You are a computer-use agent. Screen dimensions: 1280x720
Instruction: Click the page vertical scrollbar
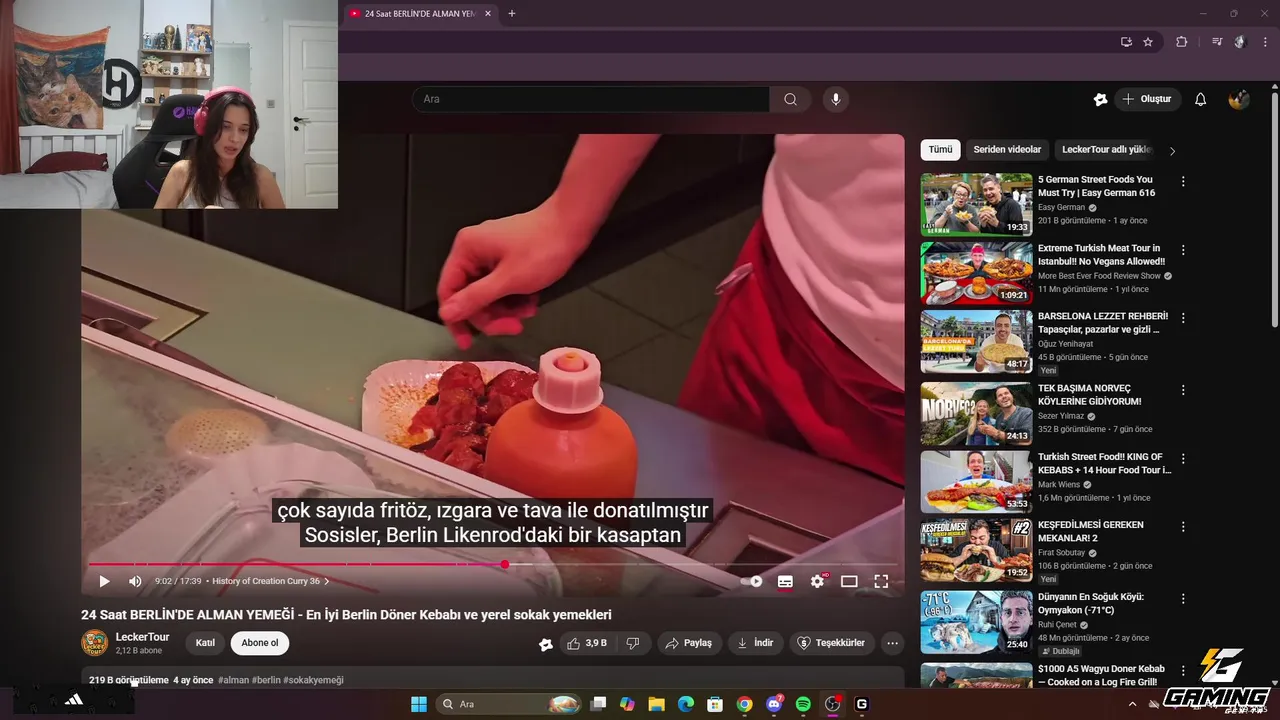tap(1274, 208)
